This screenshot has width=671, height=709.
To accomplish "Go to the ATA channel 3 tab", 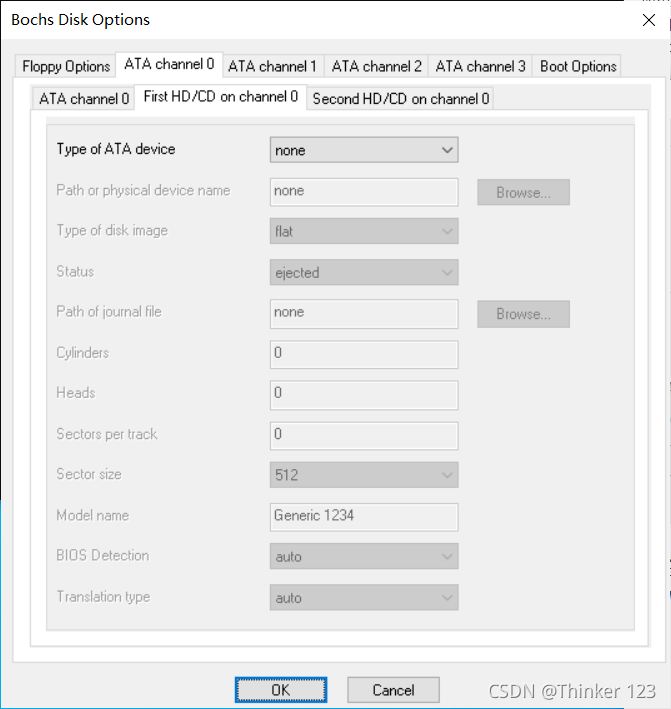I will pos(480,66).
